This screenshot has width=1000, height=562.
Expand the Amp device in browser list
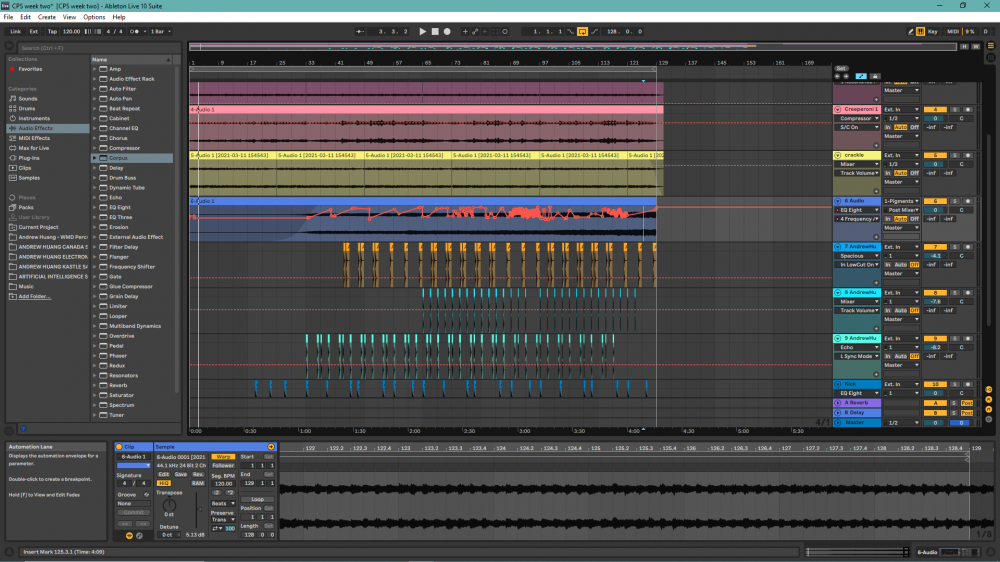(x=96, y=69)
